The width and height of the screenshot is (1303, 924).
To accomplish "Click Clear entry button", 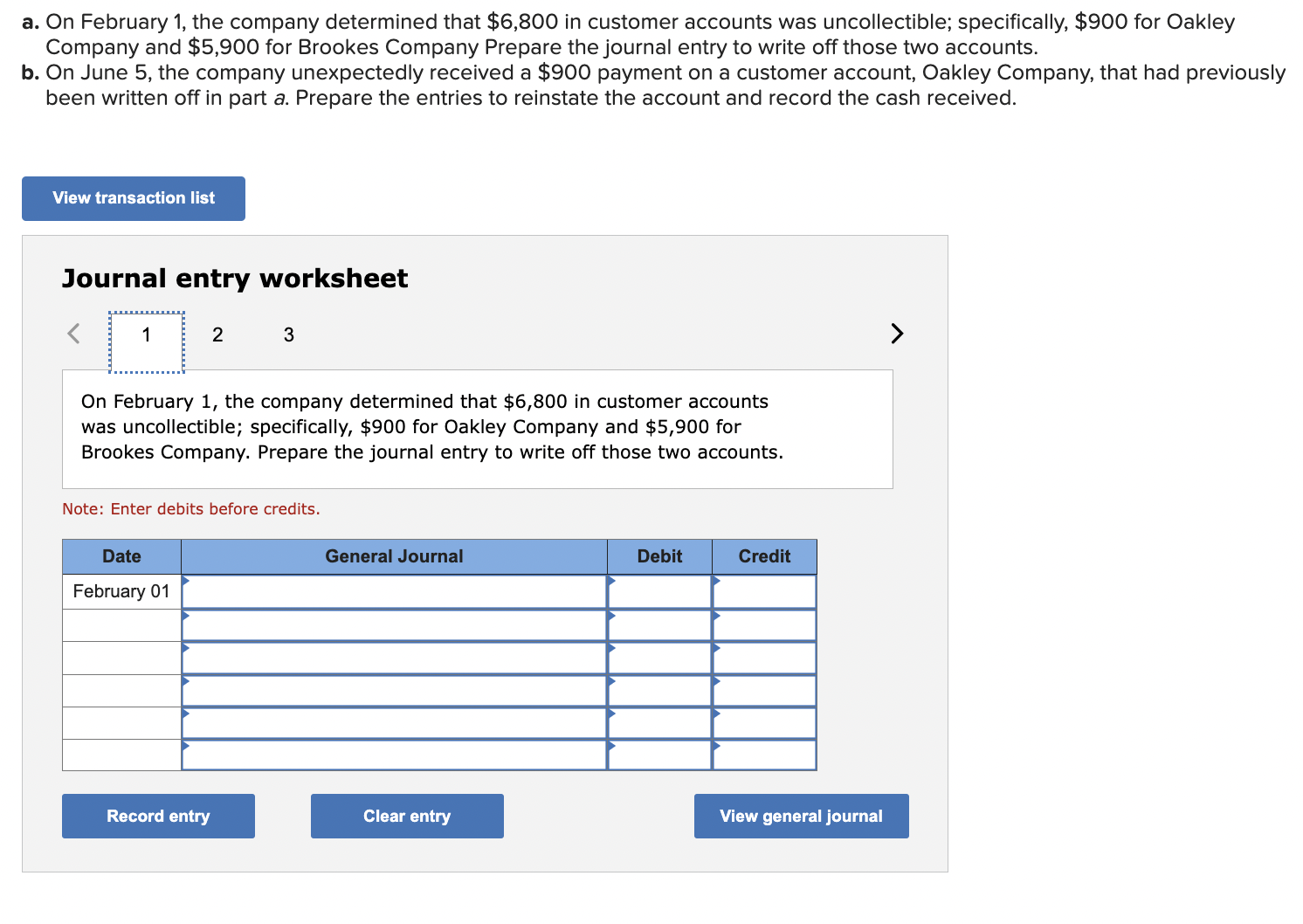I will (407, 816).
